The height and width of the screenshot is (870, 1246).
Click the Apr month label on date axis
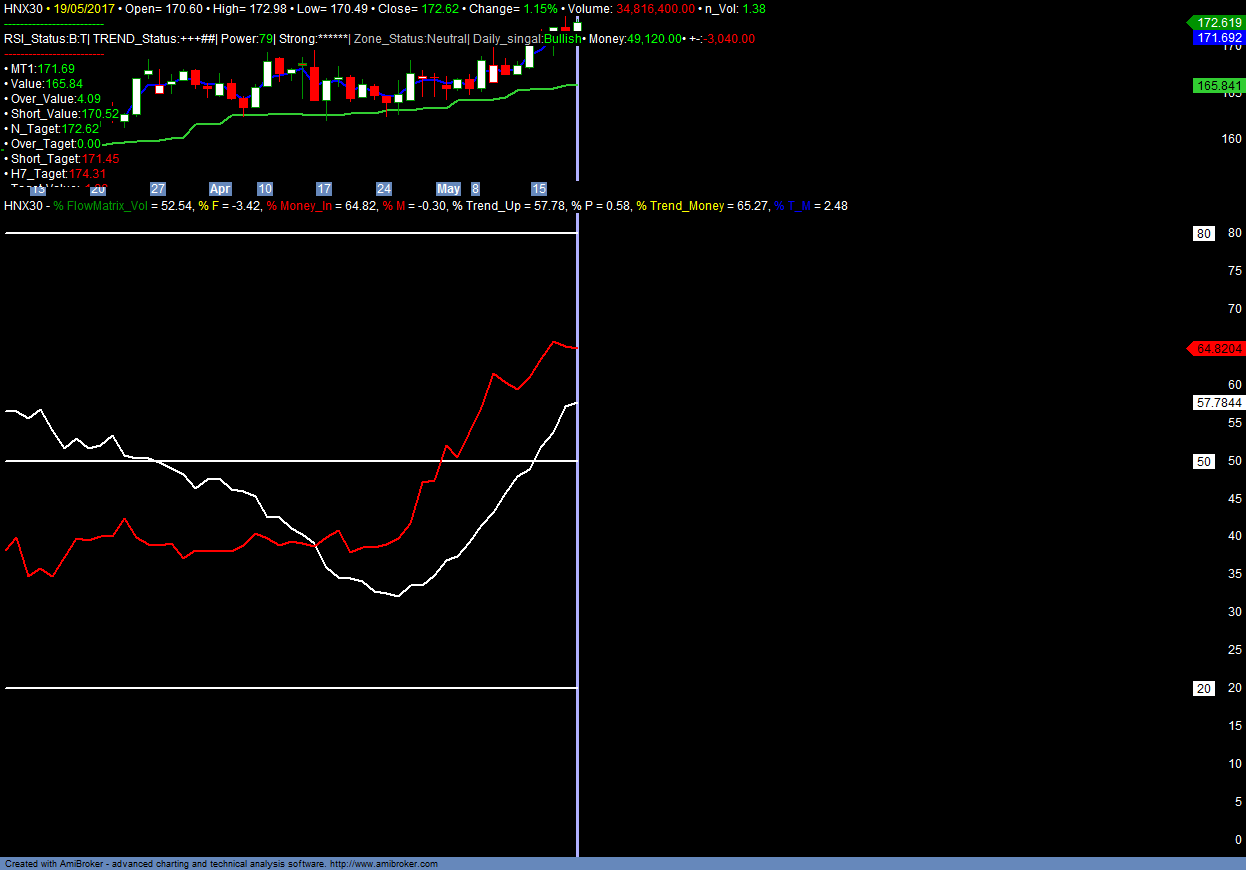[220, 189]
